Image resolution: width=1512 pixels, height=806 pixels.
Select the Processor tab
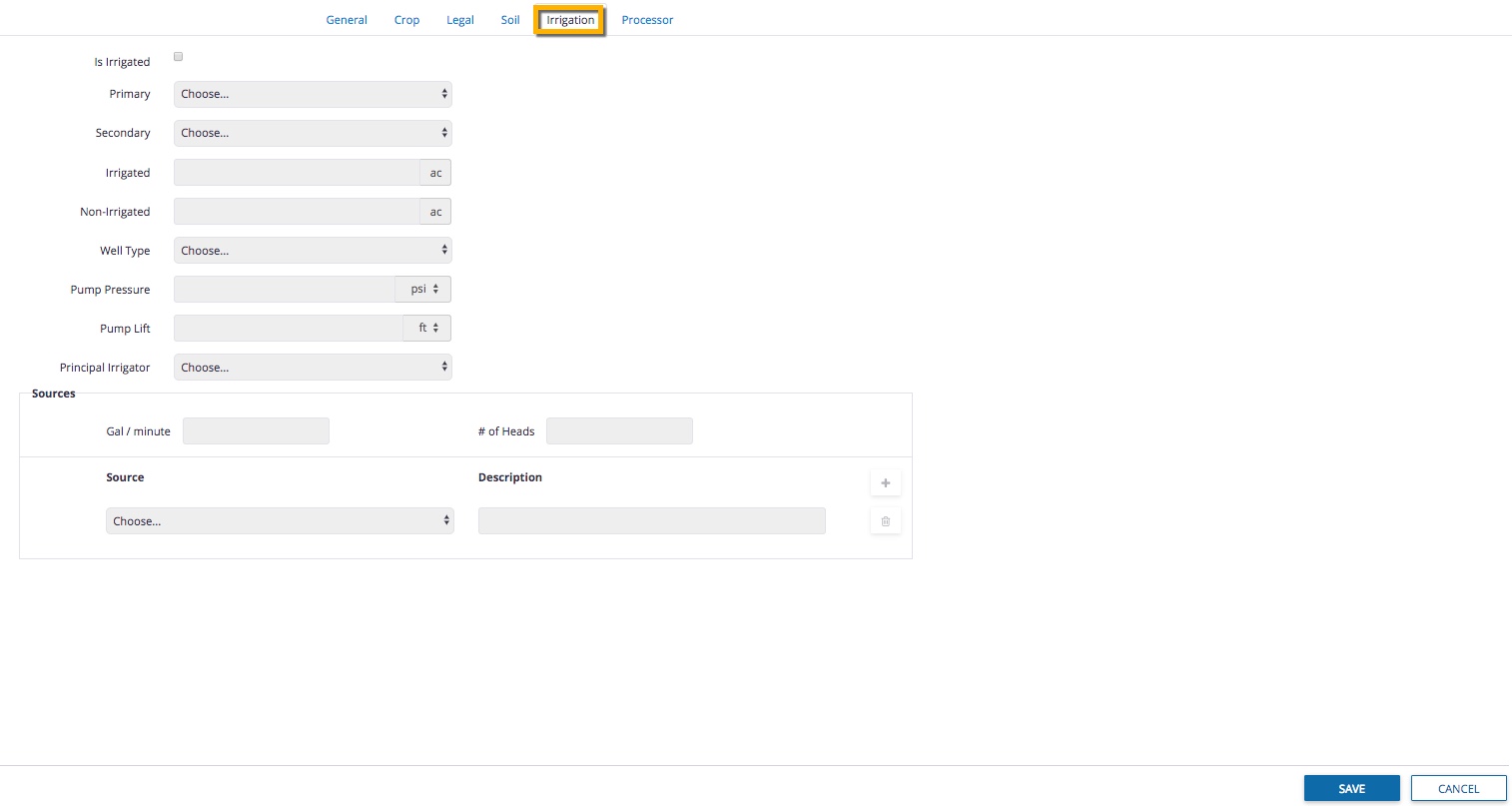coord(647,20)
